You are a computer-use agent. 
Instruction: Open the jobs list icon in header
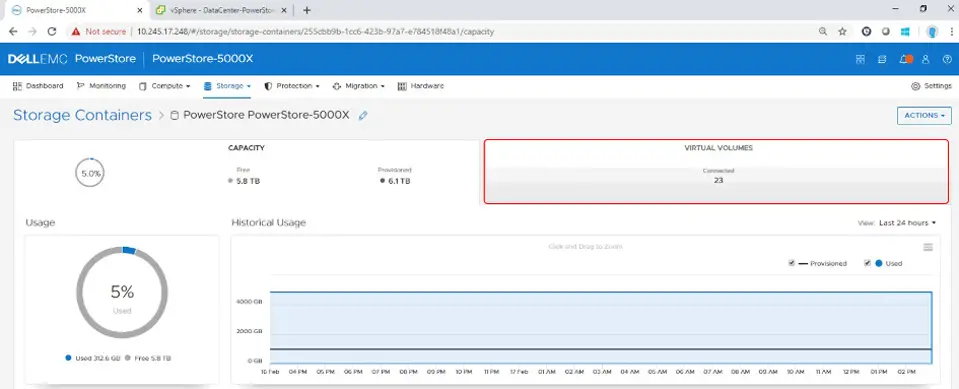click(x=882, y=59)
